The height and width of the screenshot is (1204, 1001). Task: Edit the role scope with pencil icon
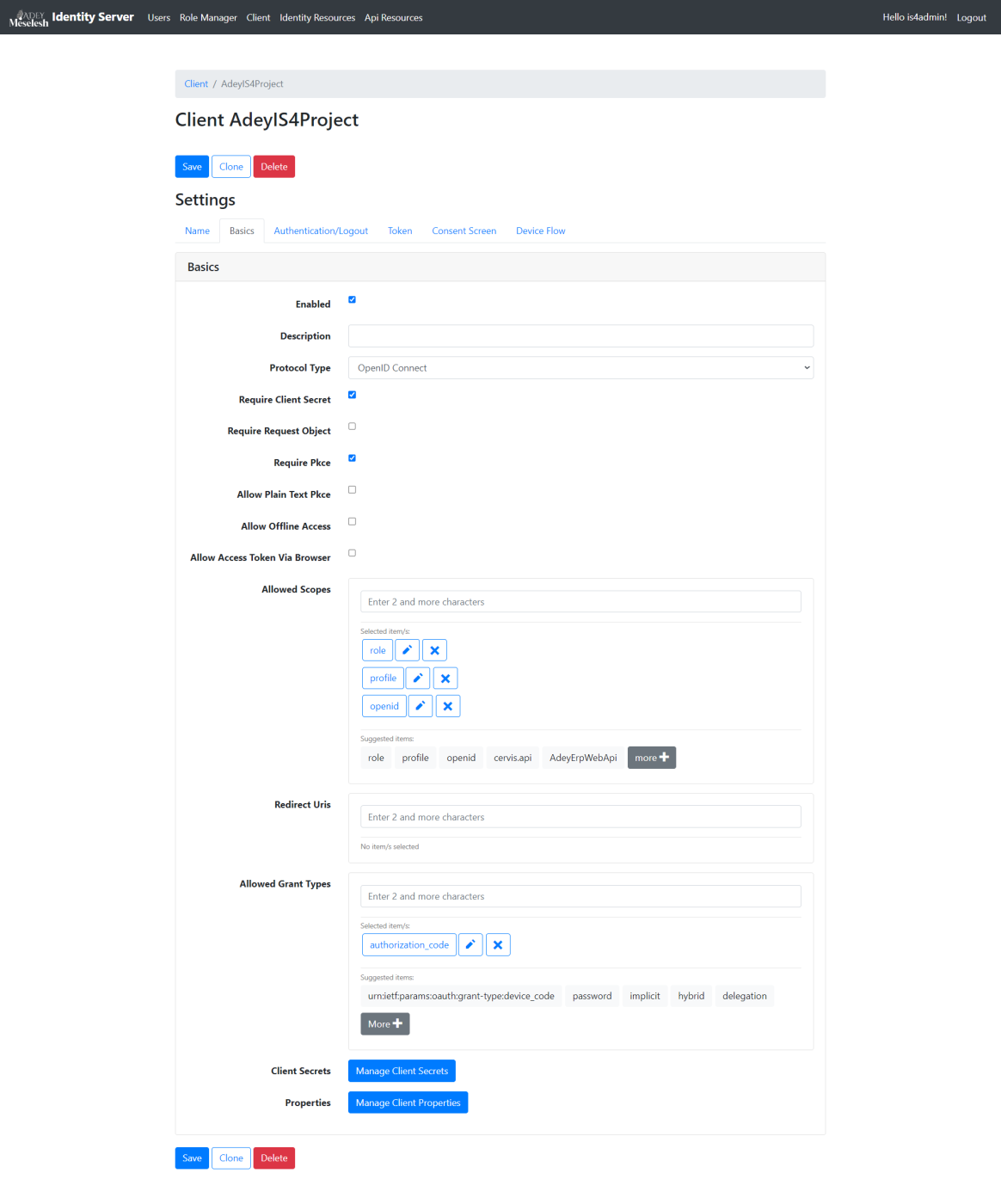click(408, 650)
